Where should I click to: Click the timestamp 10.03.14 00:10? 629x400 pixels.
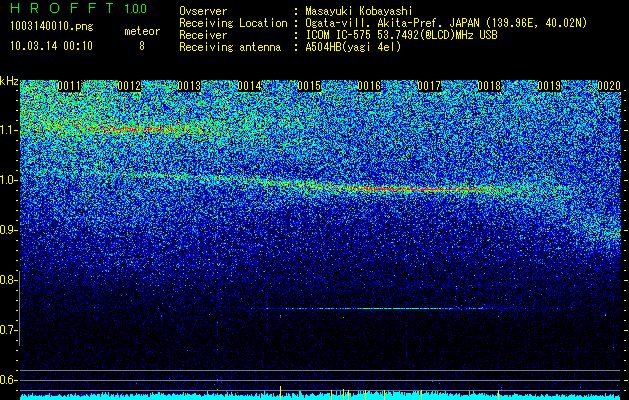pyautogui.click(x=51, y=46)
